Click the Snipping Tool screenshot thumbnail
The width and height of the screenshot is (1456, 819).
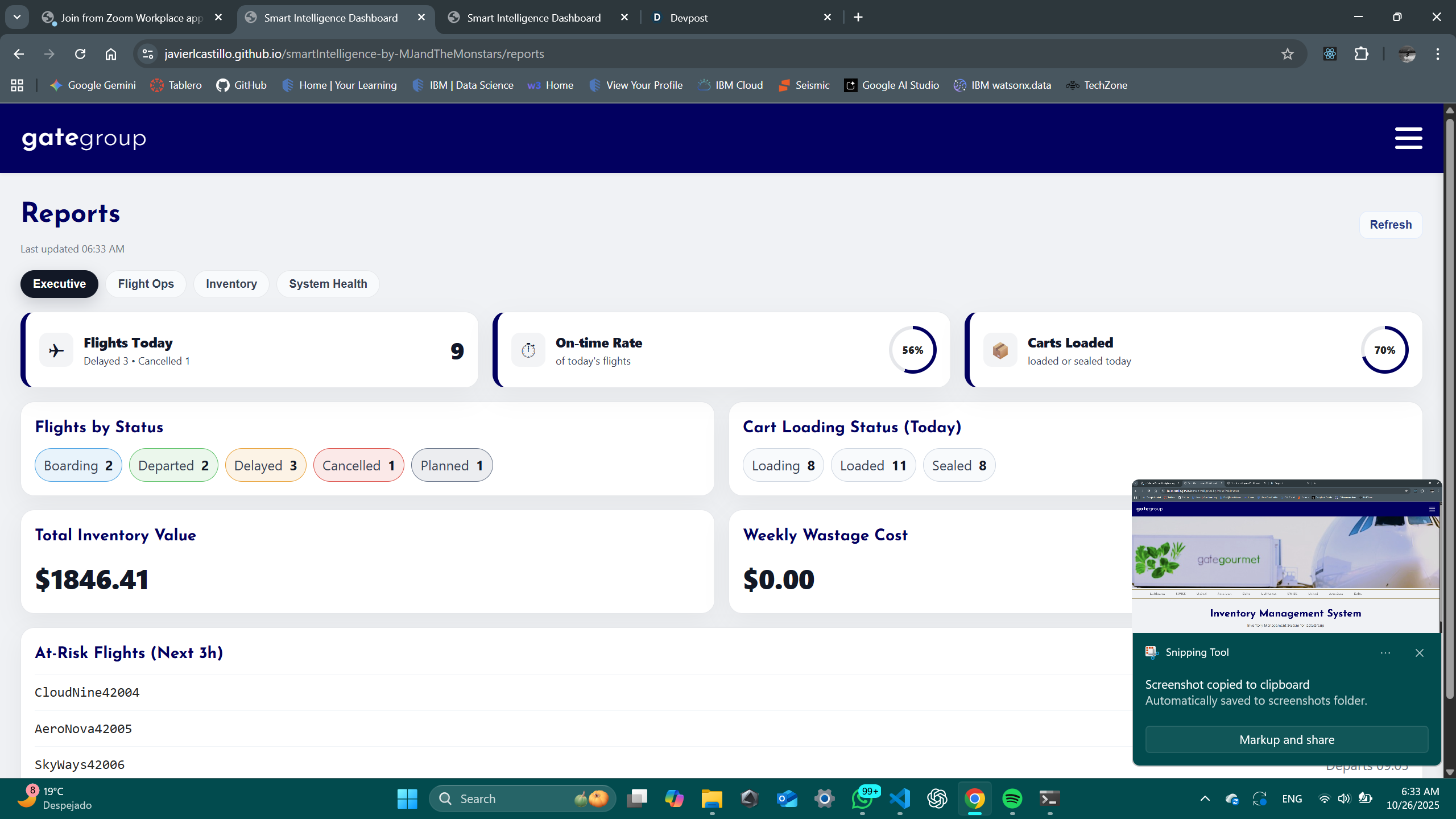(1285, 557)
